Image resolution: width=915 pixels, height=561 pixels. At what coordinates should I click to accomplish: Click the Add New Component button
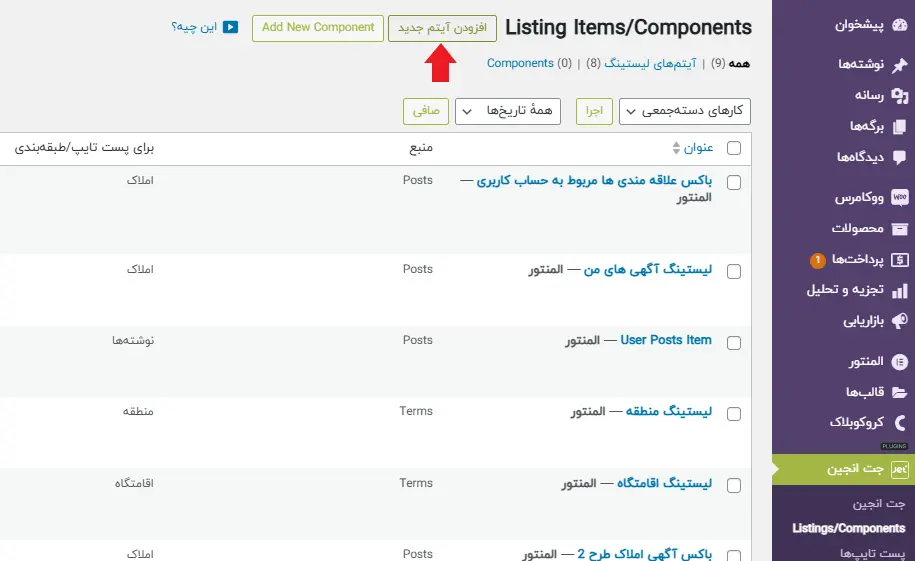tap(318, 28)
